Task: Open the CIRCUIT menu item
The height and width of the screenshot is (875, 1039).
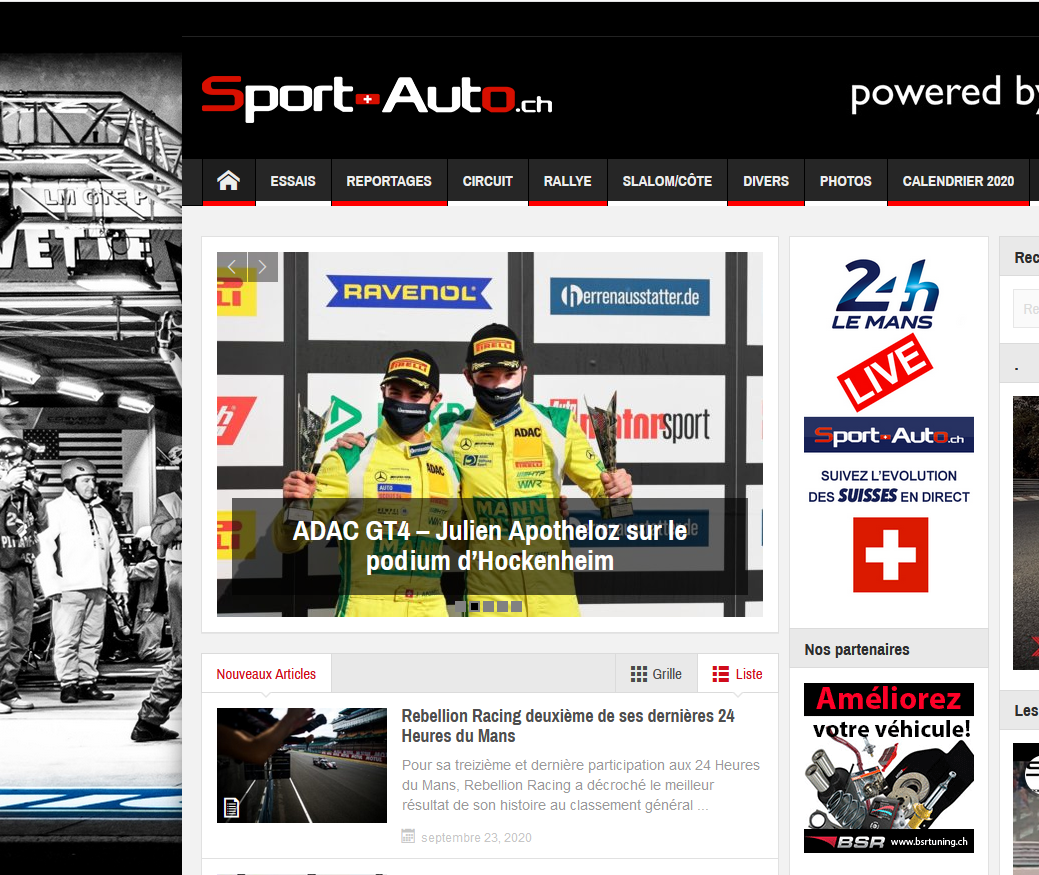Action: (x=488, y=181)
